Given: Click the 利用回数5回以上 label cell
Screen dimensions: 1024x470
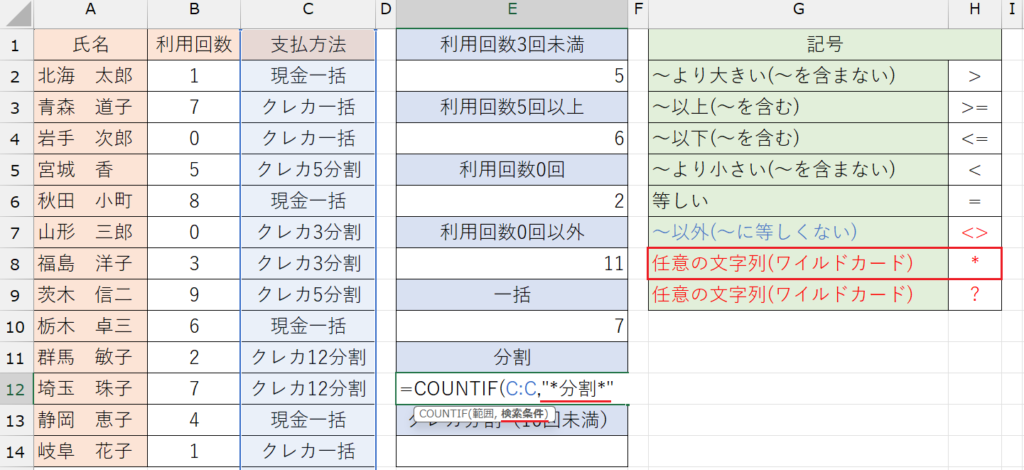Looking at the screenshot, I should pos(512,108).
